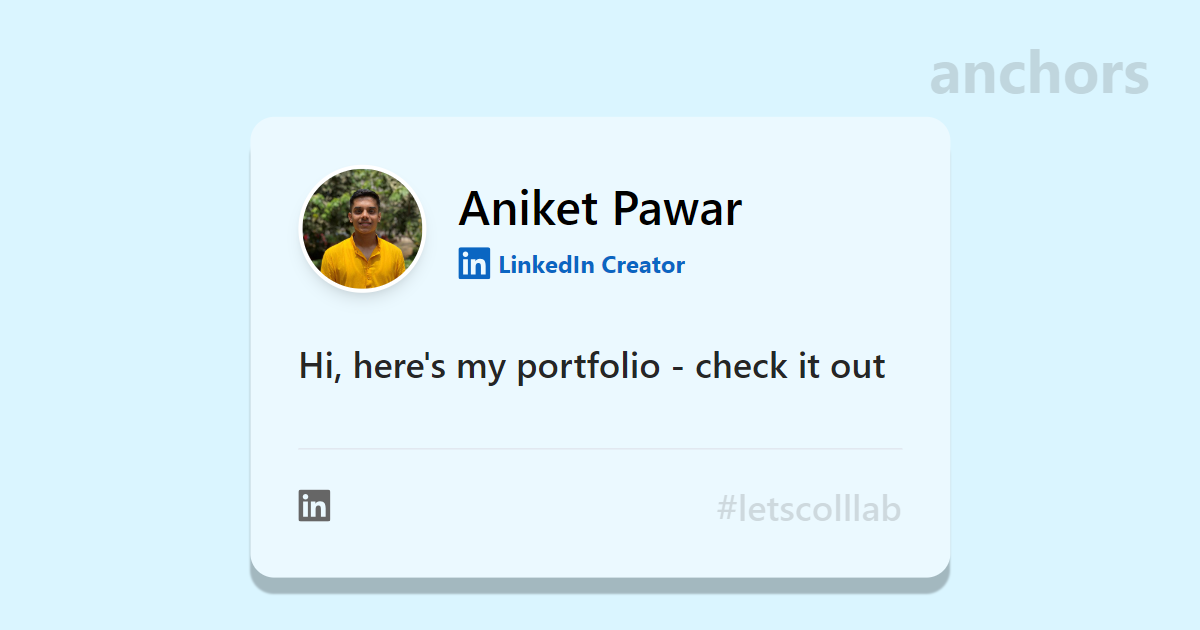Click the word "portfolio" in the tagline
Viewport: 1200px width, 630px height.
click(x=588, y=367)
